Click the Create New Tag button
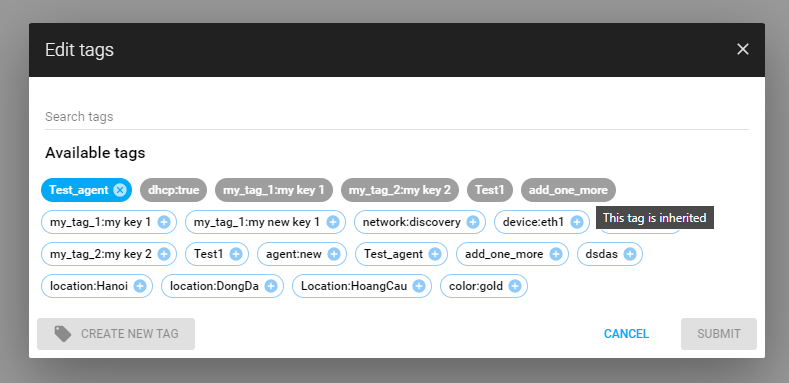This screenshot has width=789, height=383. click(x=116, y=334)
